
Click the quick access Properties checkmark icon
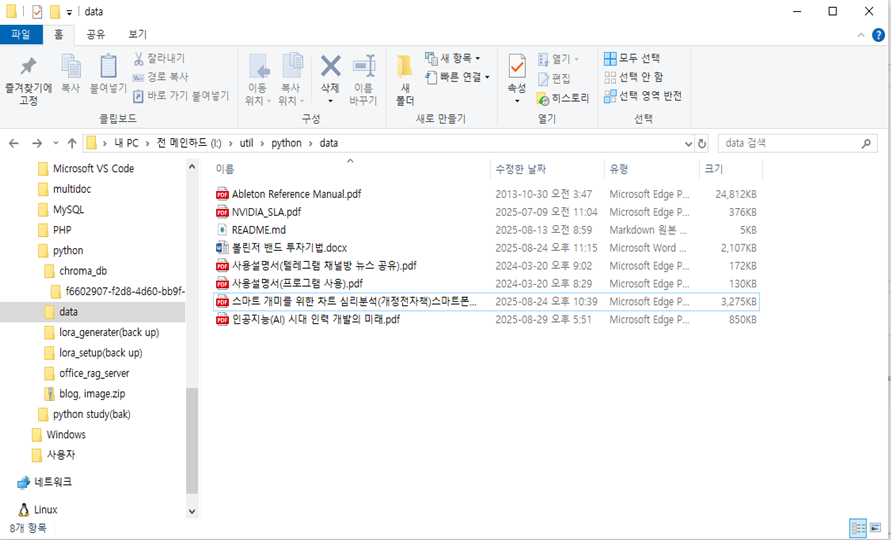[37, 11]
